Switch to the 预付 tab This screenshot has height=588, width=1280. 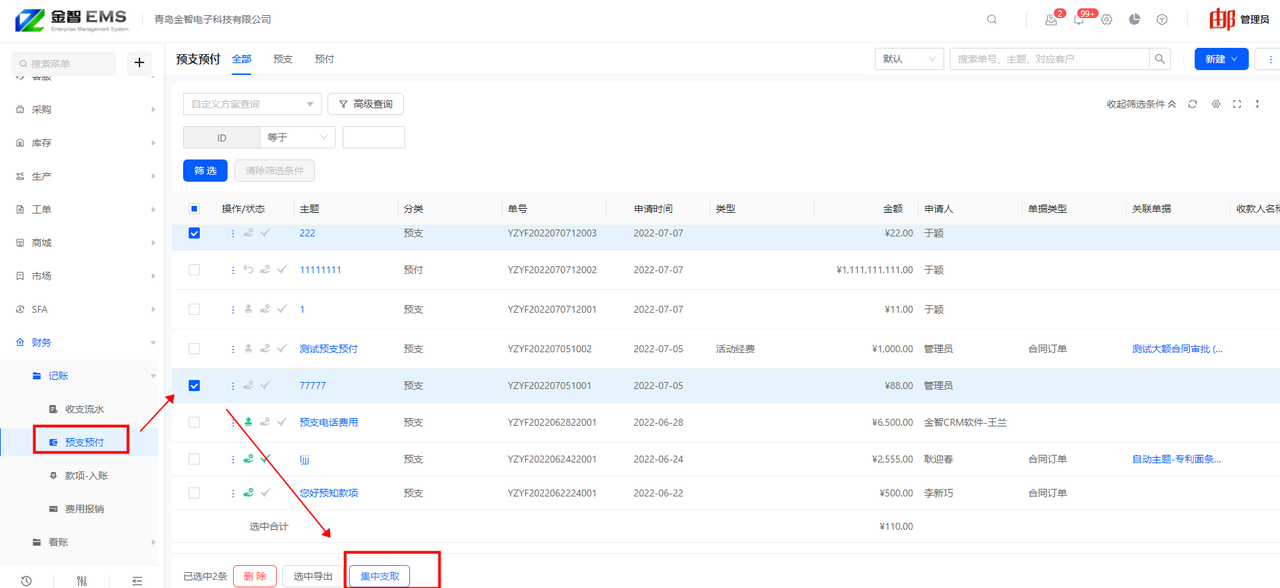[325, 59]
